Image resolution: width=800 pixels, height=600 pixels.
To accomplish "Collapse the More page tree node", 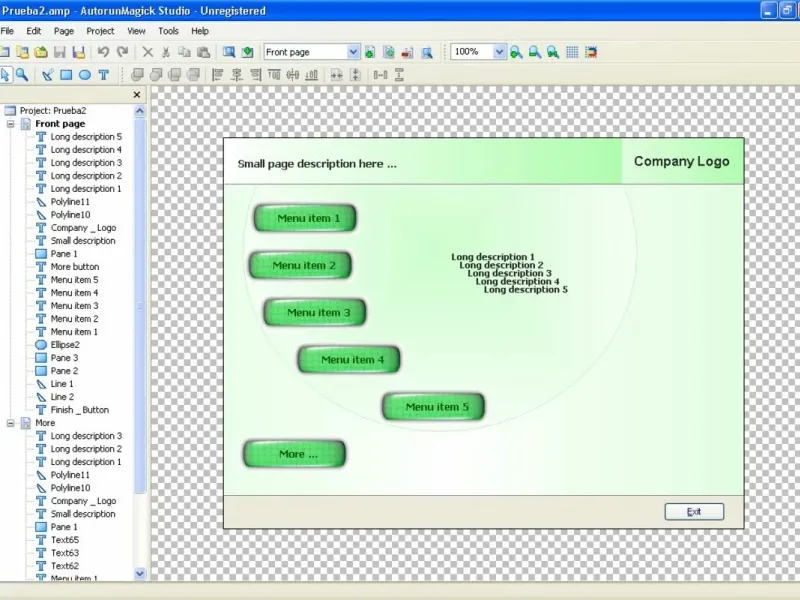I will click(x=10, y=423).
